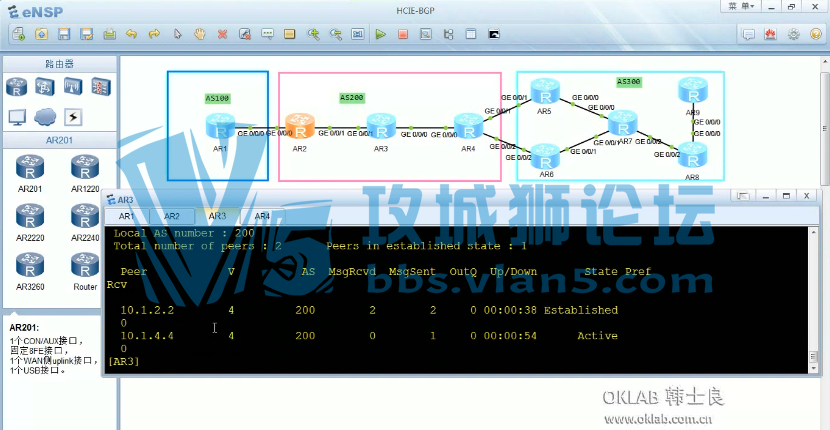Select the Router category icon
The height and width of the screenshot is (430, 830).
point(17,87)
